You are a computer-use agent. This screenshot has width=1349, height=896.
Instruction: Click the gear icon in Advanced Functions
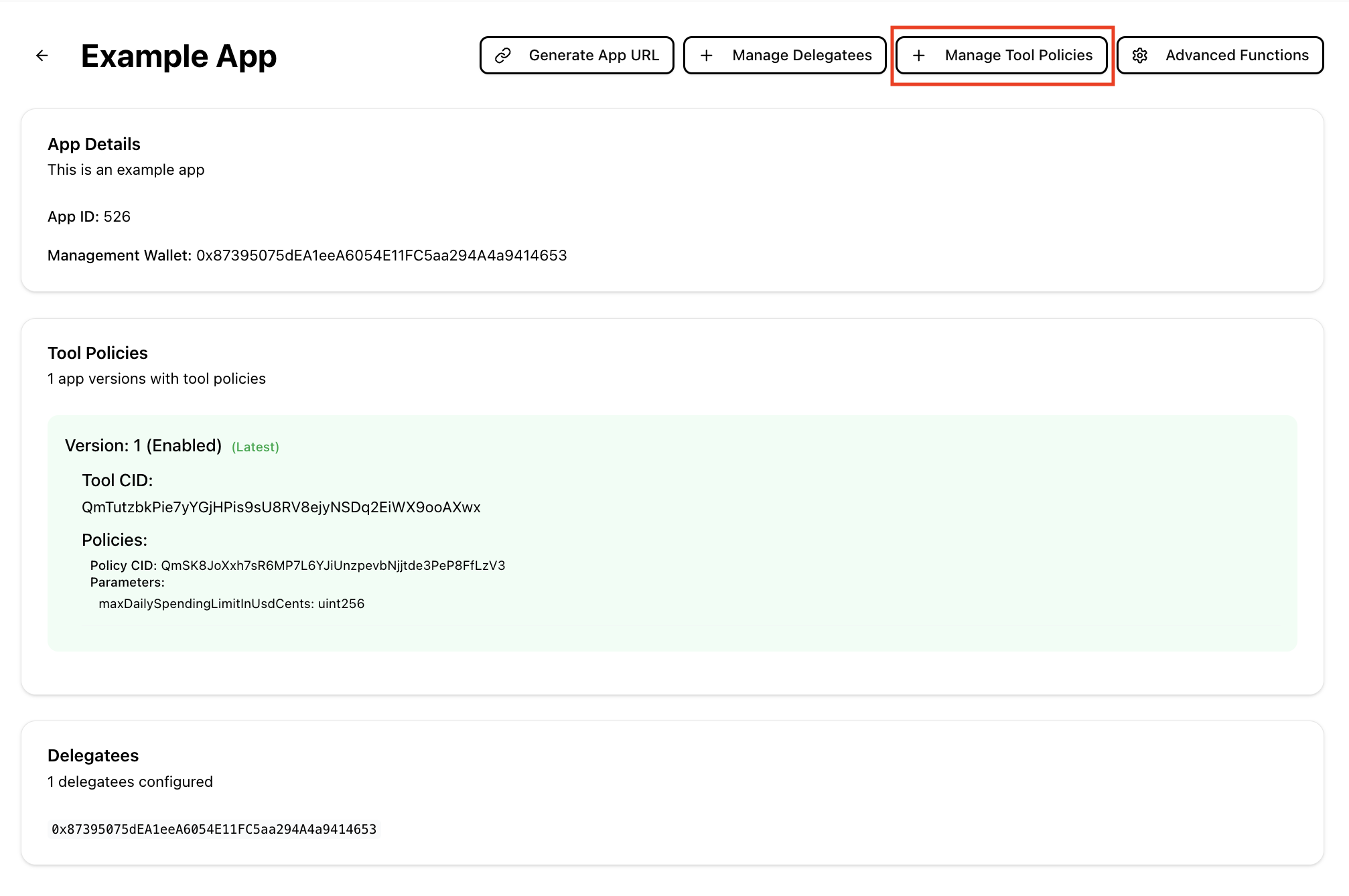1140,56
